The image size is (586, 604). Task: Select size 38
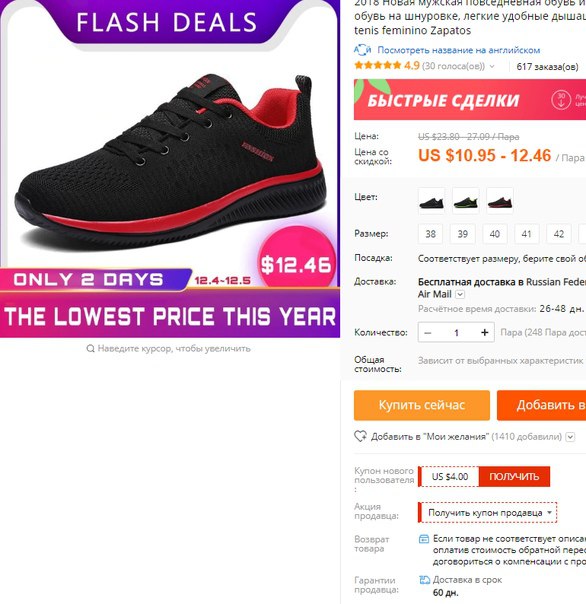tap(430, 234)
